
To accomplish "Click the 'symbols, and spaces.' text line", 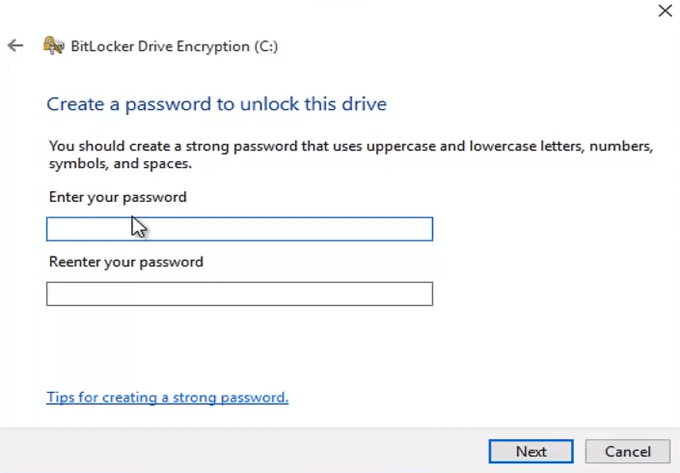I will [120, 163].
